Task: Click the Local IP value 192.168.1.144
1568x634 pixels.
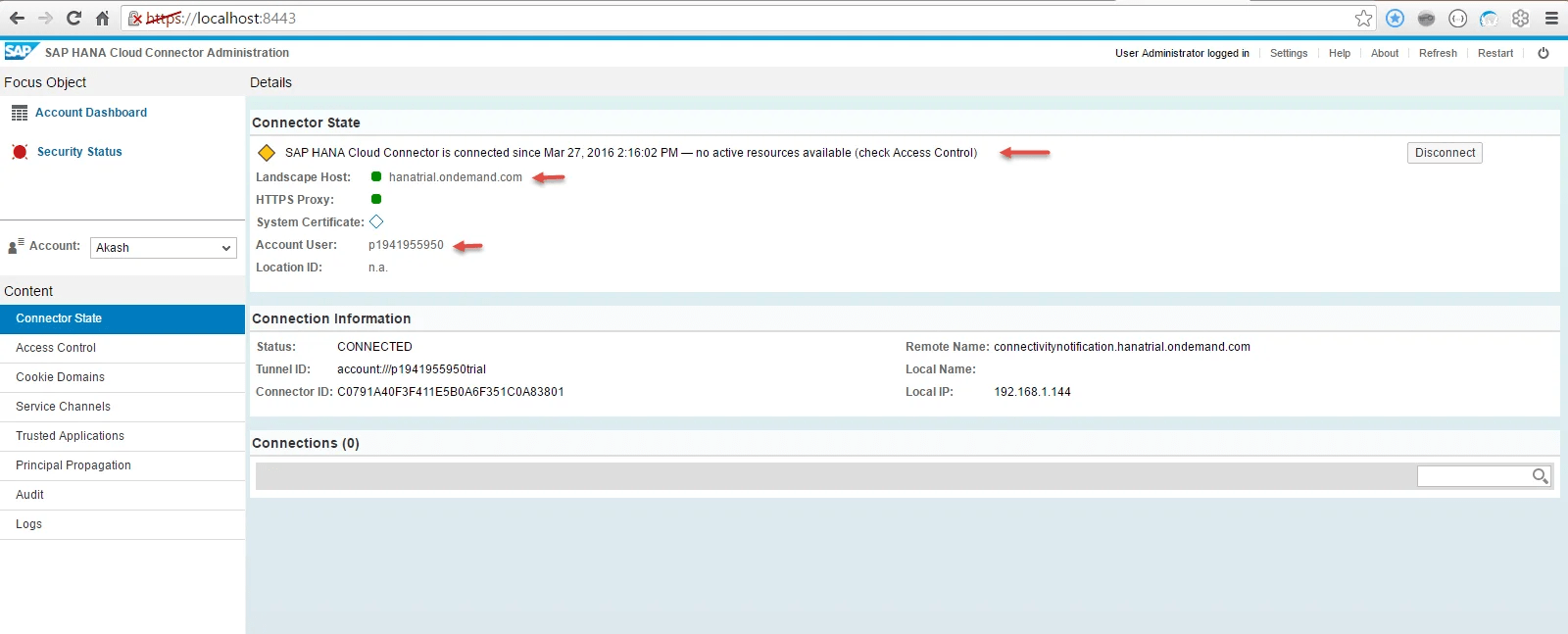Action: (1033, 392)
